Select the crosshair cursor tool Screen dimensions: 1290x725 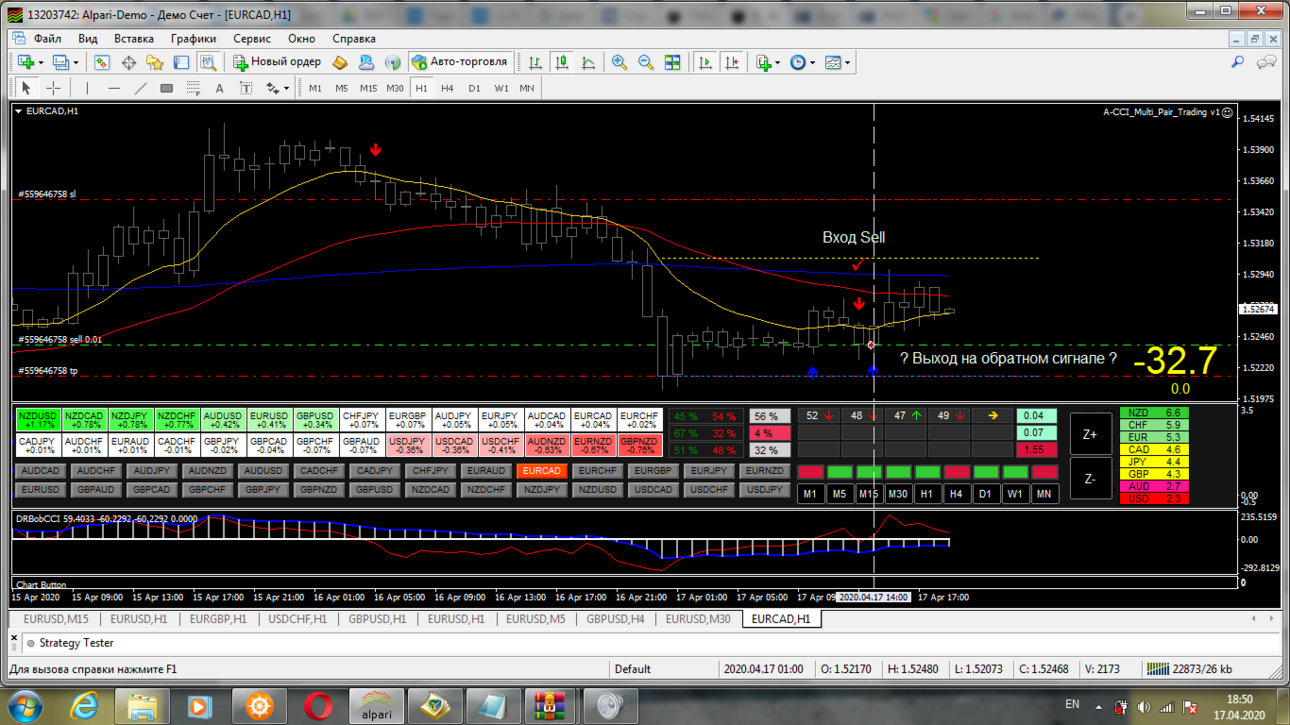pos(53,88)
